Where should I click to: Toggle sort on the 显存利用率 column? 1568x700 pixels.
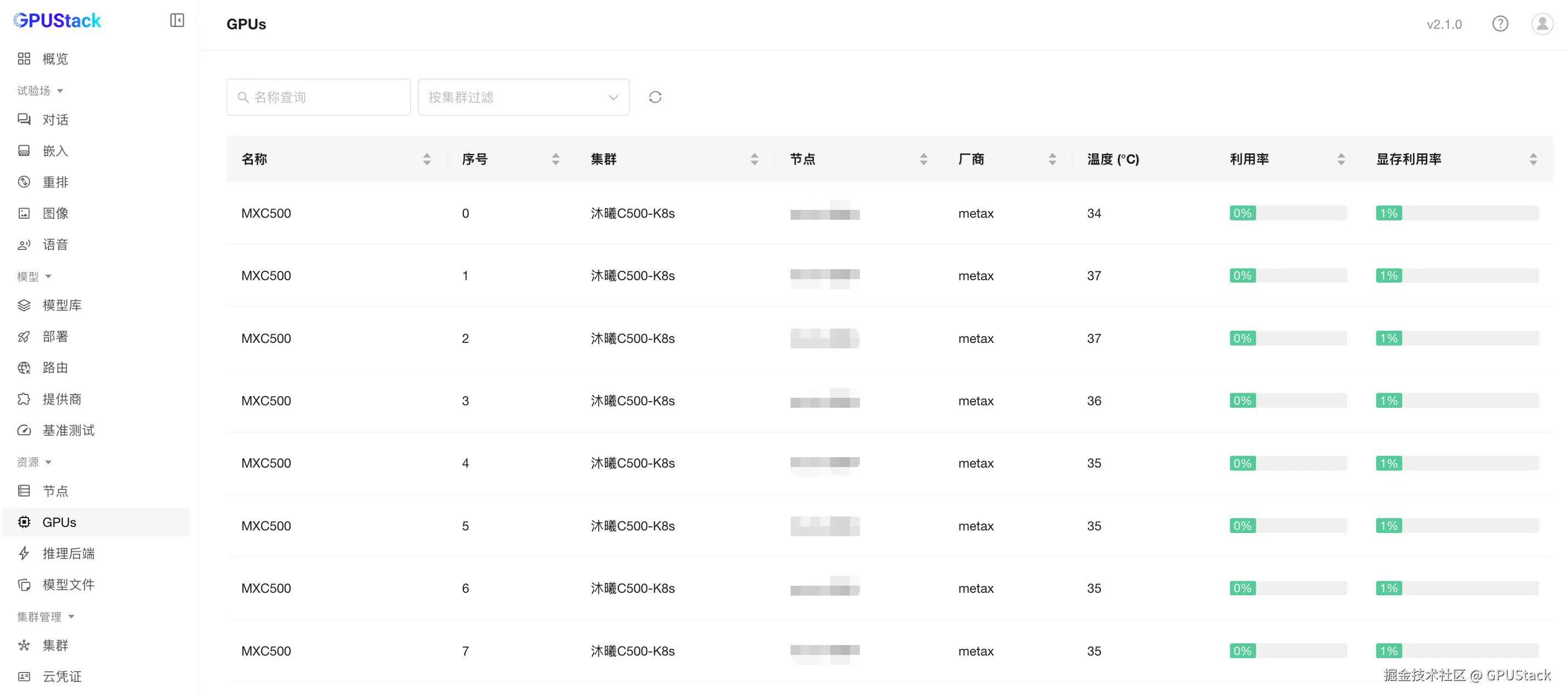1533,159
